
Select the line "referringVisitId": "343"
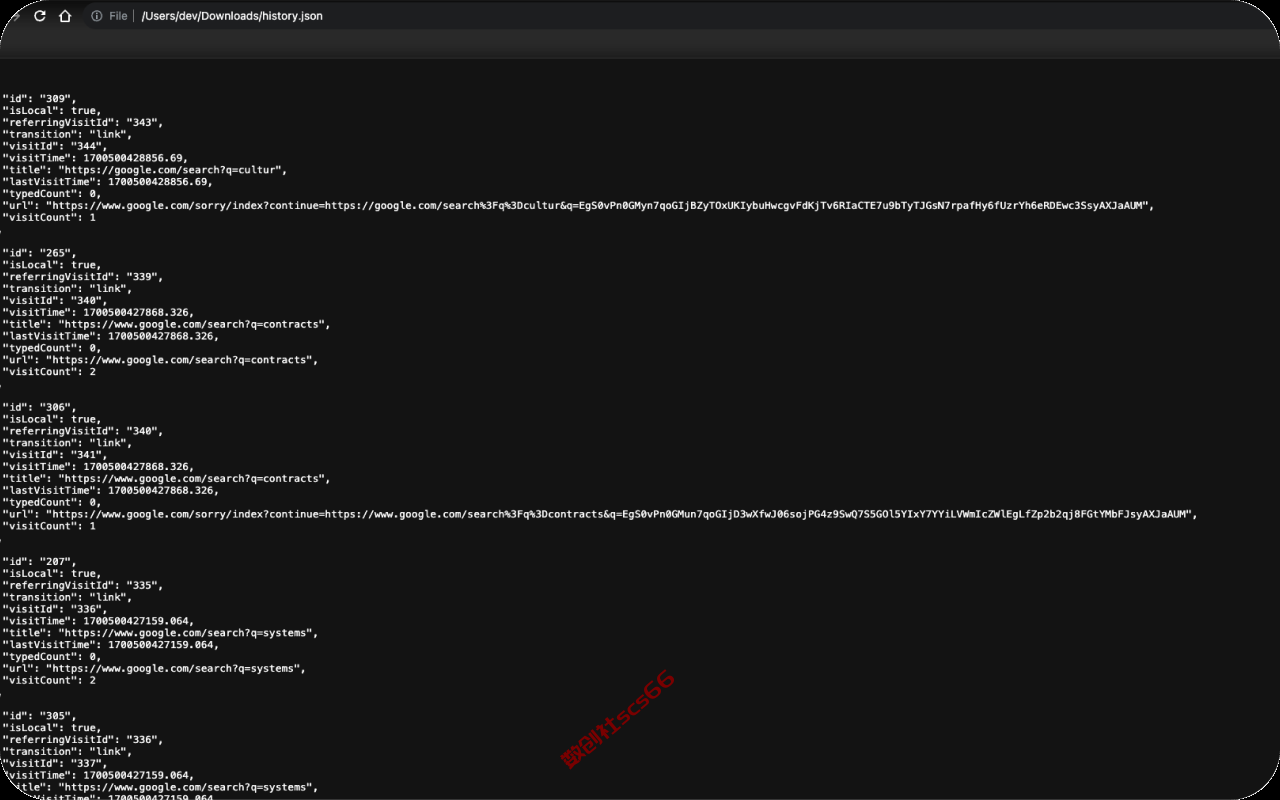[x=83, y=123]
